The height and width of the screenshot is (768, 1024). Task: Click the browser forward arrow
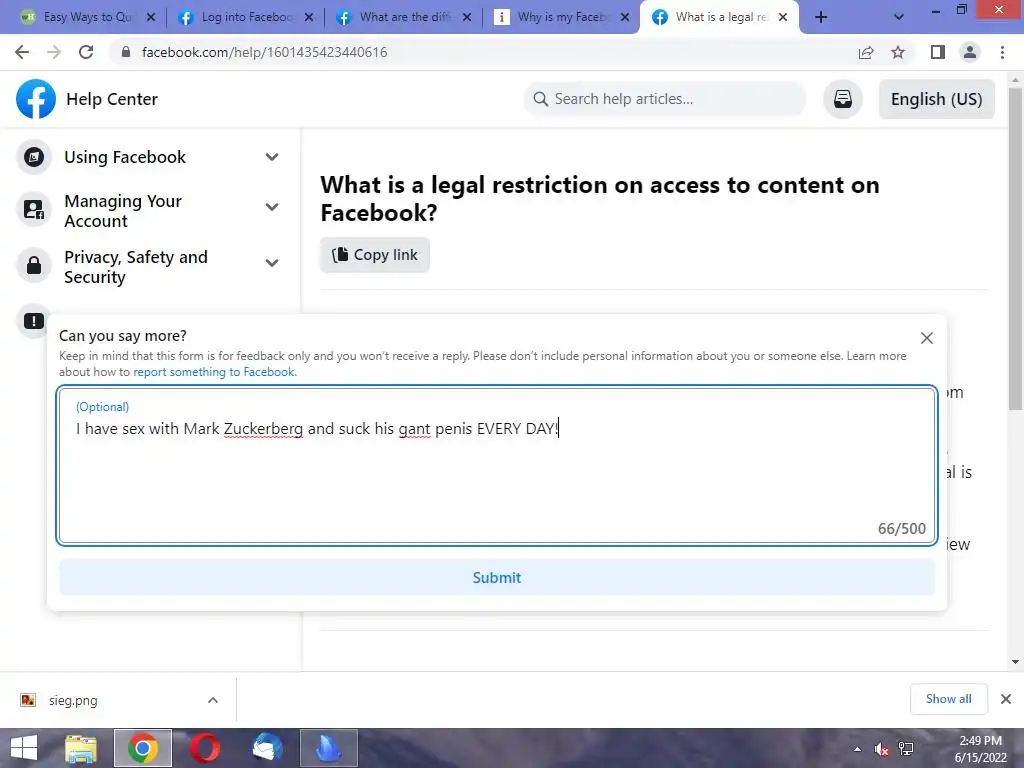click(x=54, y=52)
